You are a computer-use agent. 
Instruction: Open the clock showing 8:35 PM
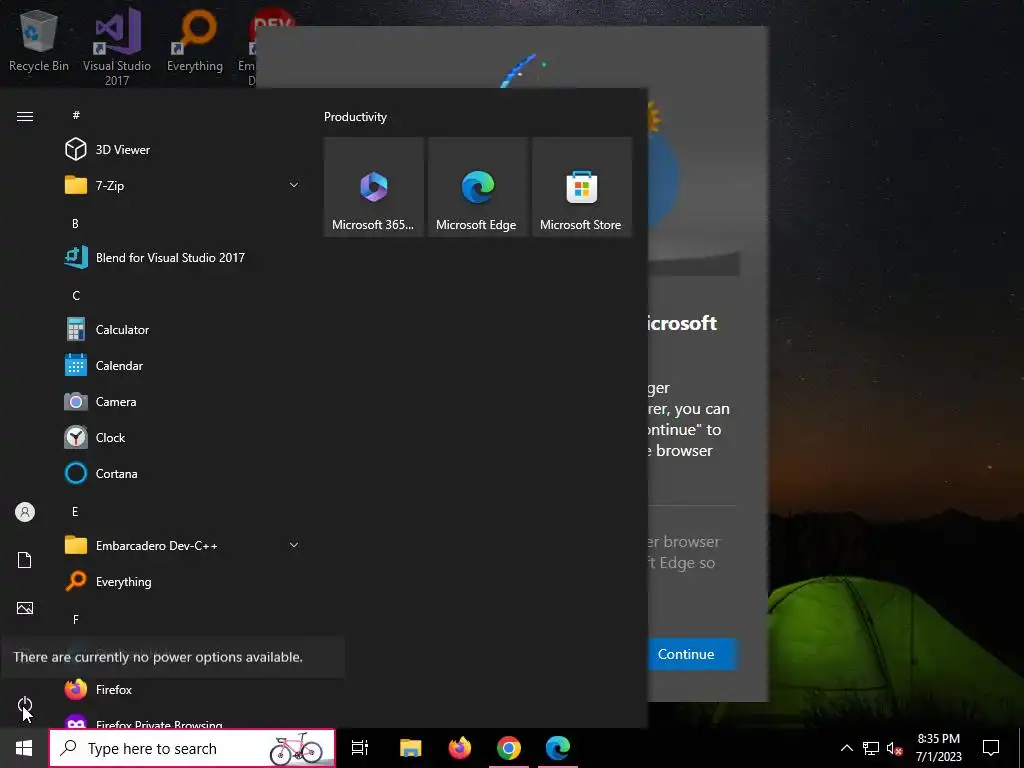point(938,748)
